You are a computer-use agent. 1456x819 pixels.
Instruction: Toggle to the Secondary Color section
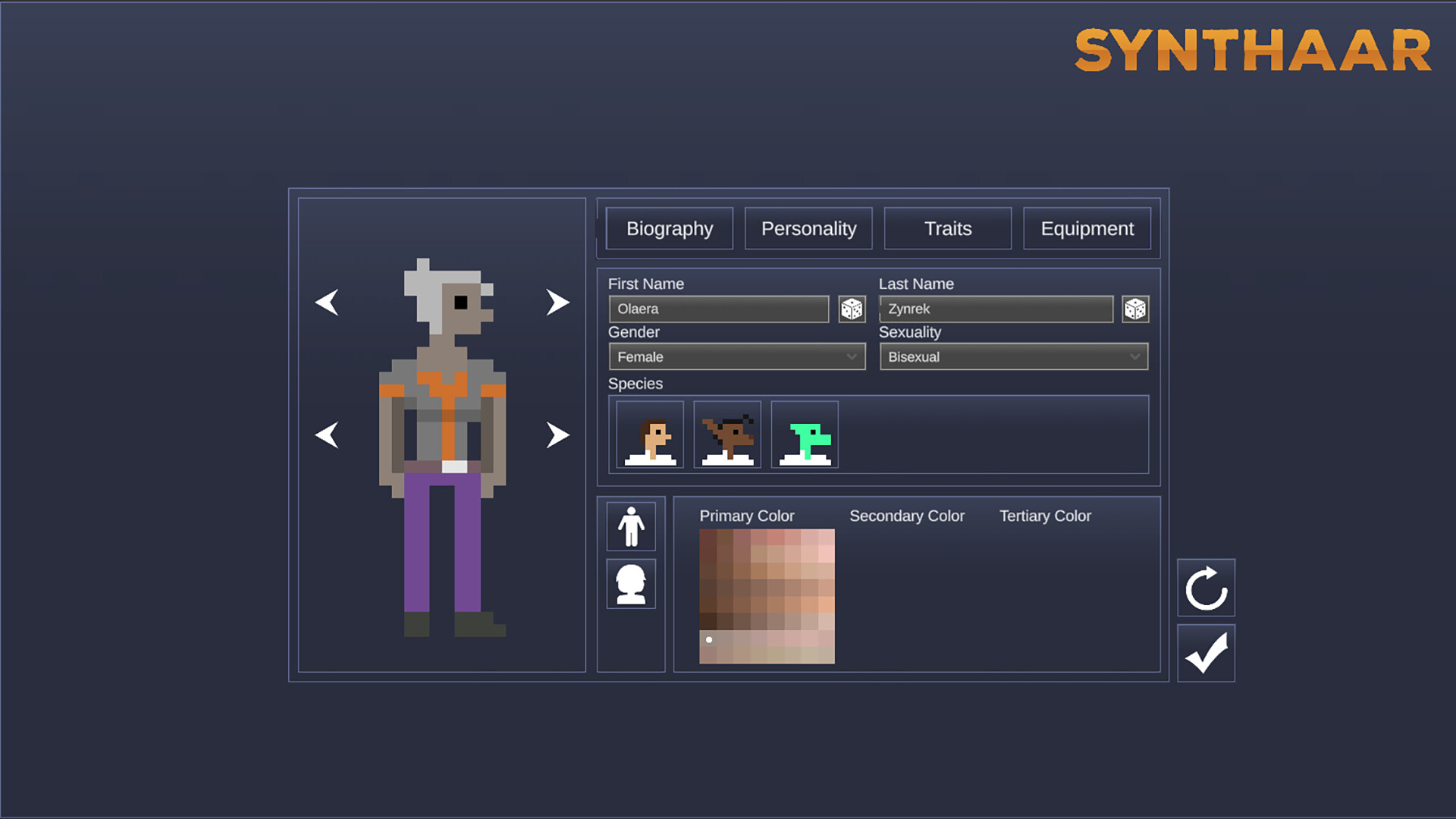point(907,516)
